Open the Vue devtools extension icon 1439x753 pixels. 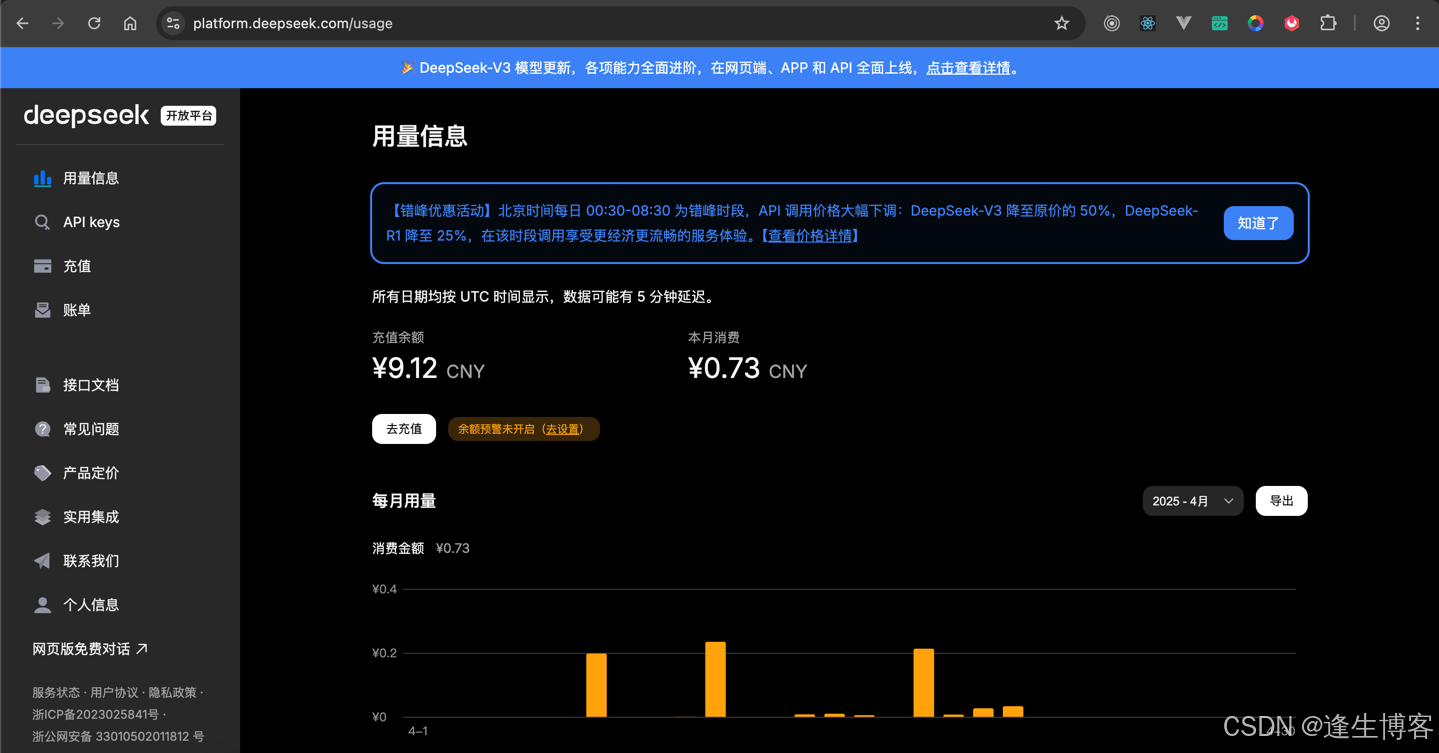coord(1183,23)
